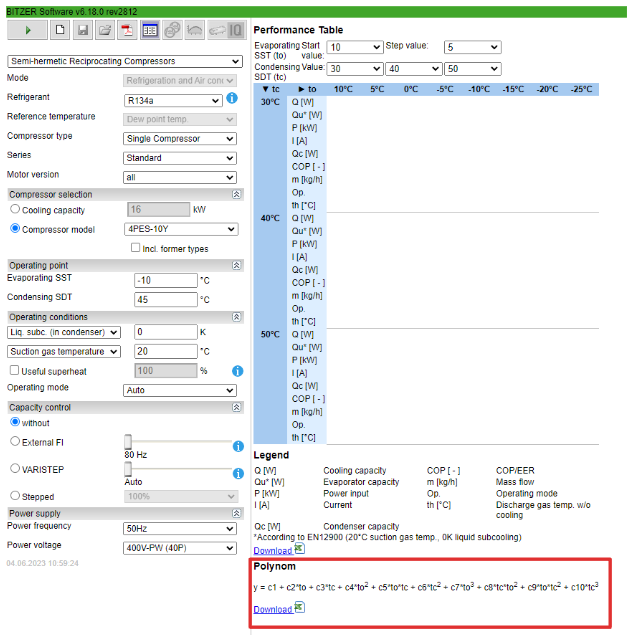The image size is (637, 635).
Task: Click the compressor IQ module icon
Action: coord(227,30)
